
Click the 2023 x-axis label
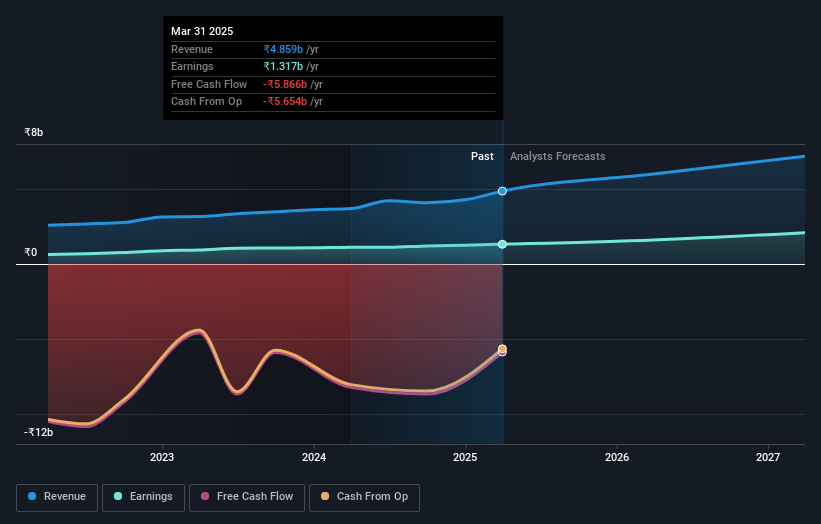(x=162, y=457)
